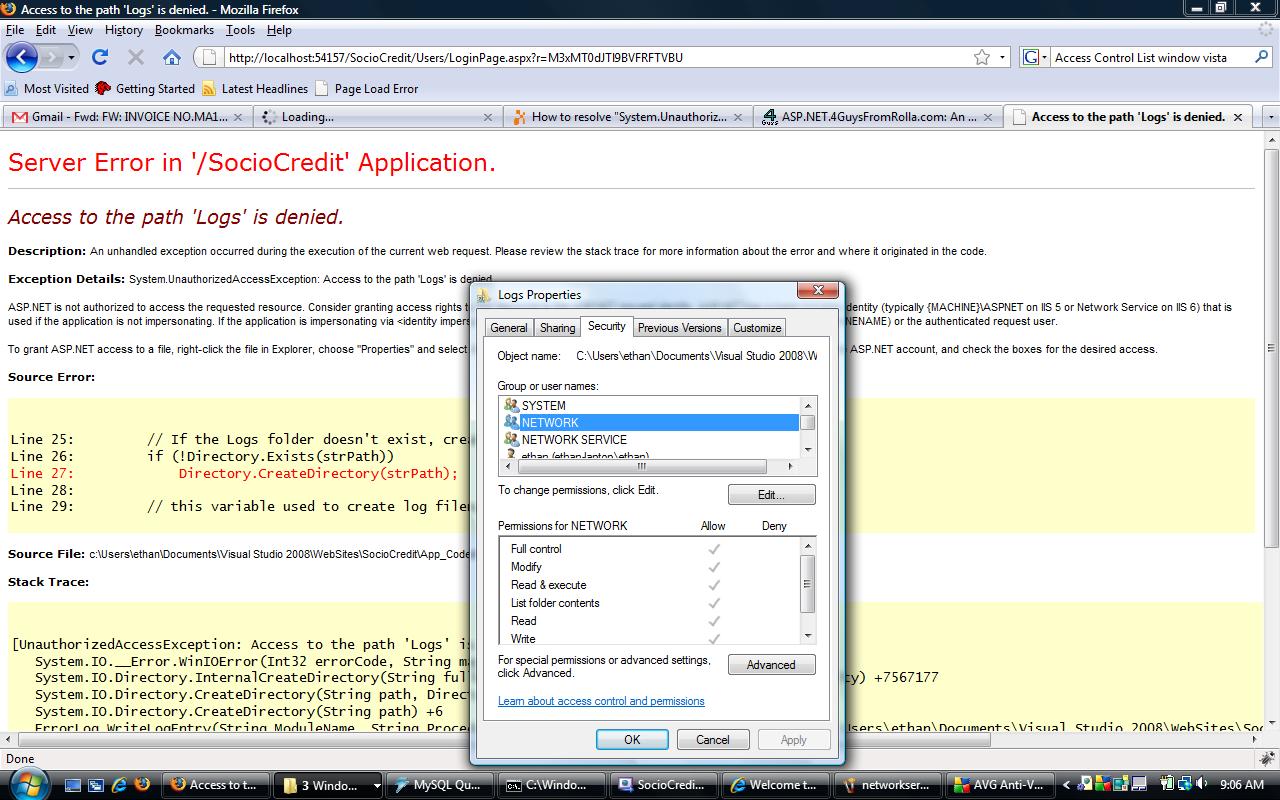The image size is (1280, 800).
Task: Switch to the ASP.NET 4GuysFromRolla tab
Action: click(x=879, y=117)
